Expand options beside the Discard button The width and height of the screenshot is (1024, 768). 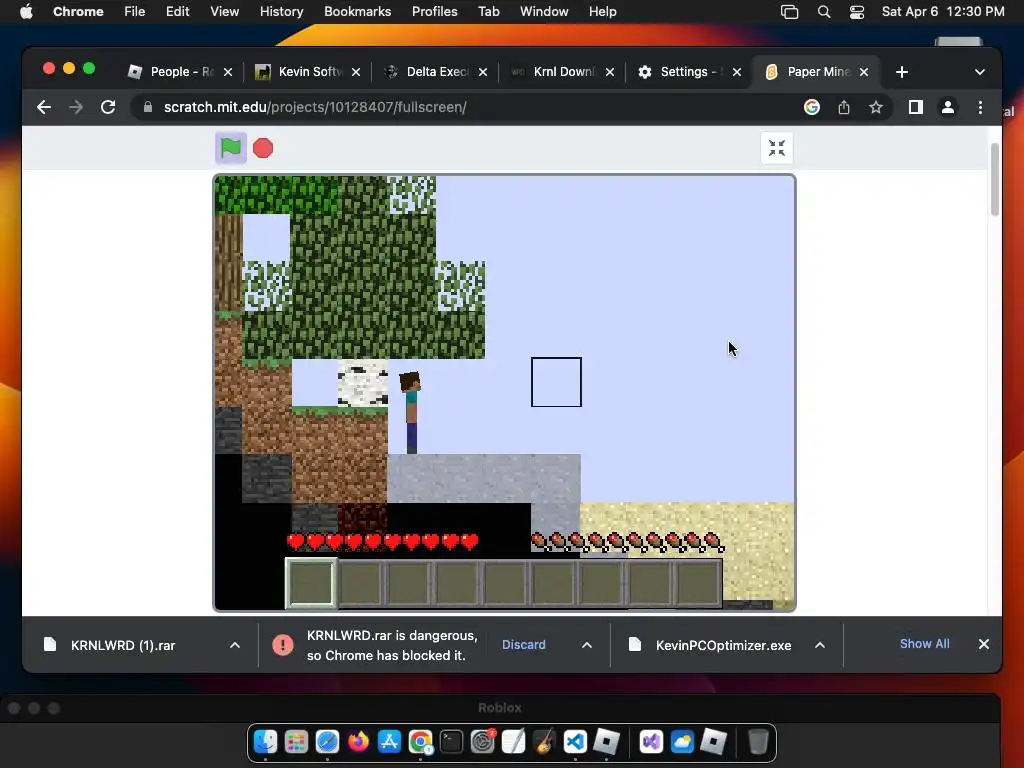pos(587,645)
